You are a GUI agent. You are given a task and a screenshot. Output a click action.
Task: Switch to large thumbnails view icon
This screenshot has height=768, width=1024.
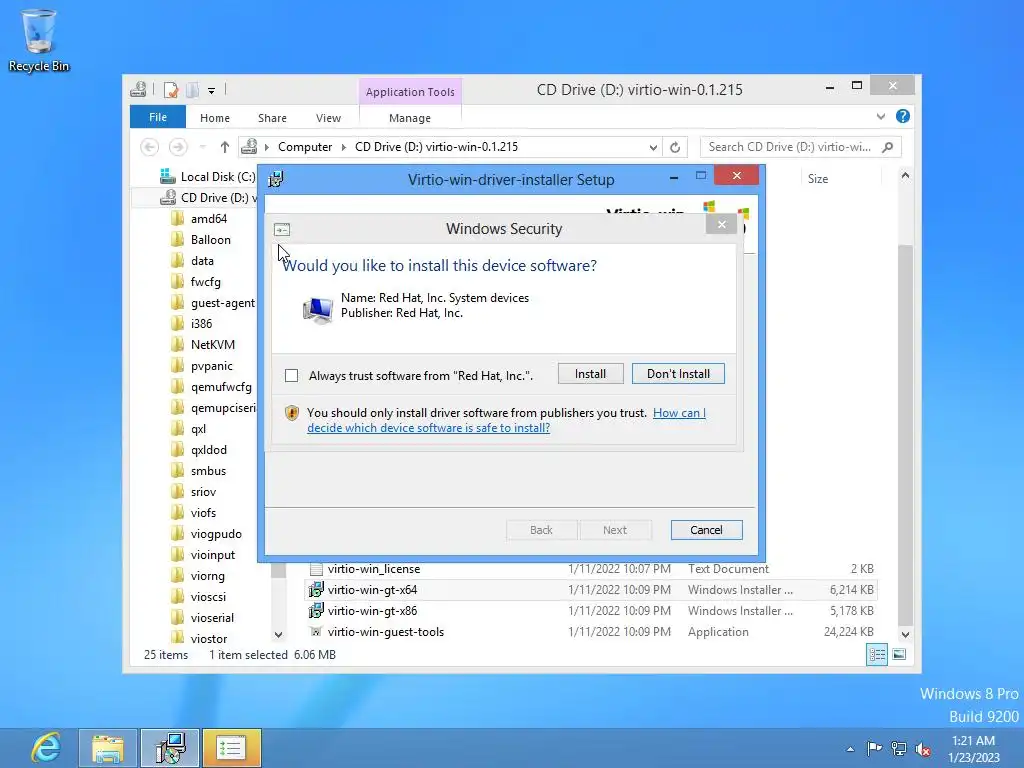coord(899,654)
